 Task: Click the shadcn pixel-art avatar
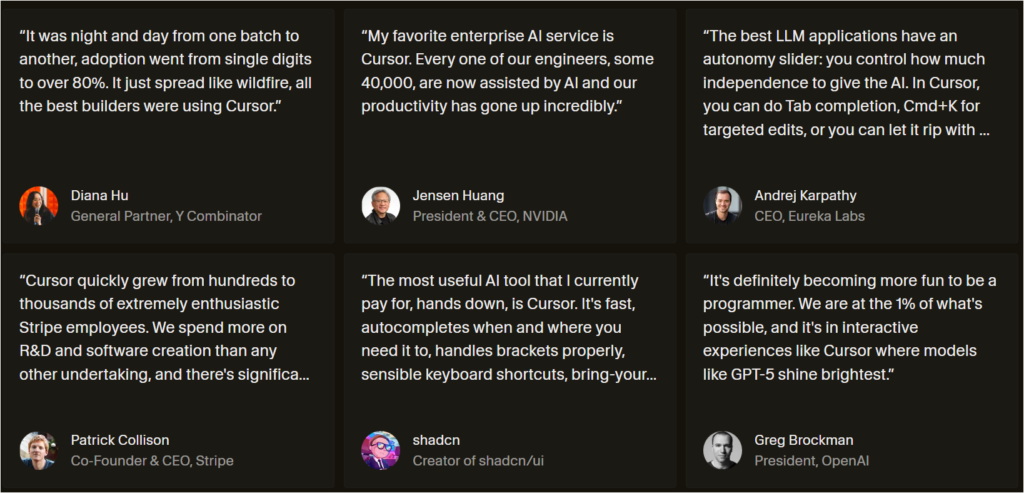pos(381,450)
